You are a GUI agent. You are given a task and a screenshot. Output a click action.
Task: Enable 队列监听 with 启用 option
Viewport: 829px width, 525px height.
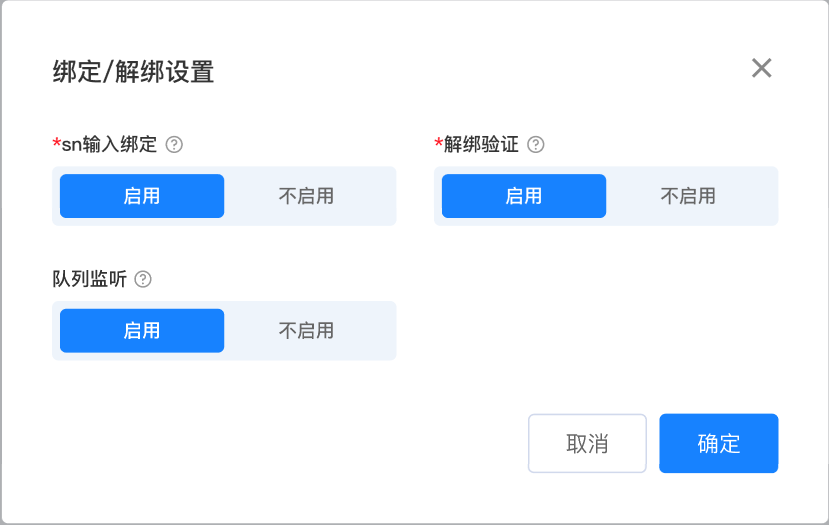[x=142, y=331]
